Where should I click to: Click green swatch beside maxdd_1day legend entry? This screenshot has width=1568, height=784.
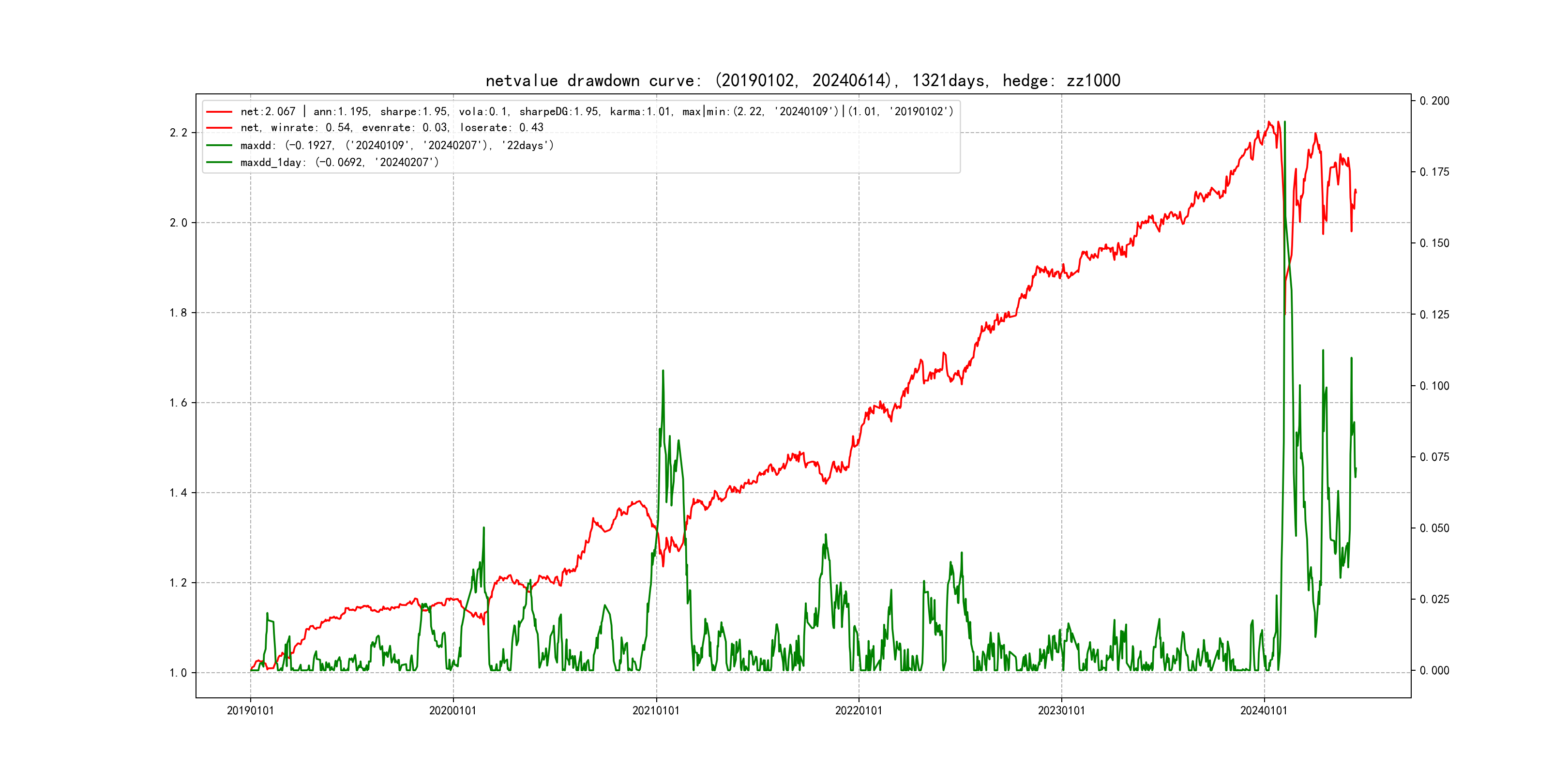(x=219, y=163)
